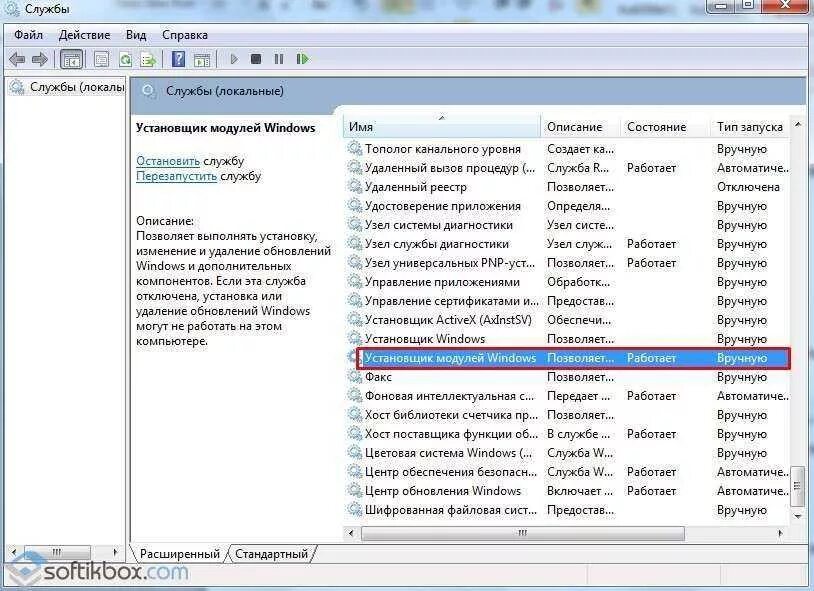Open the Справка menu
The image size is (814, 591).
pyautogui.click(x=185, y=35)
